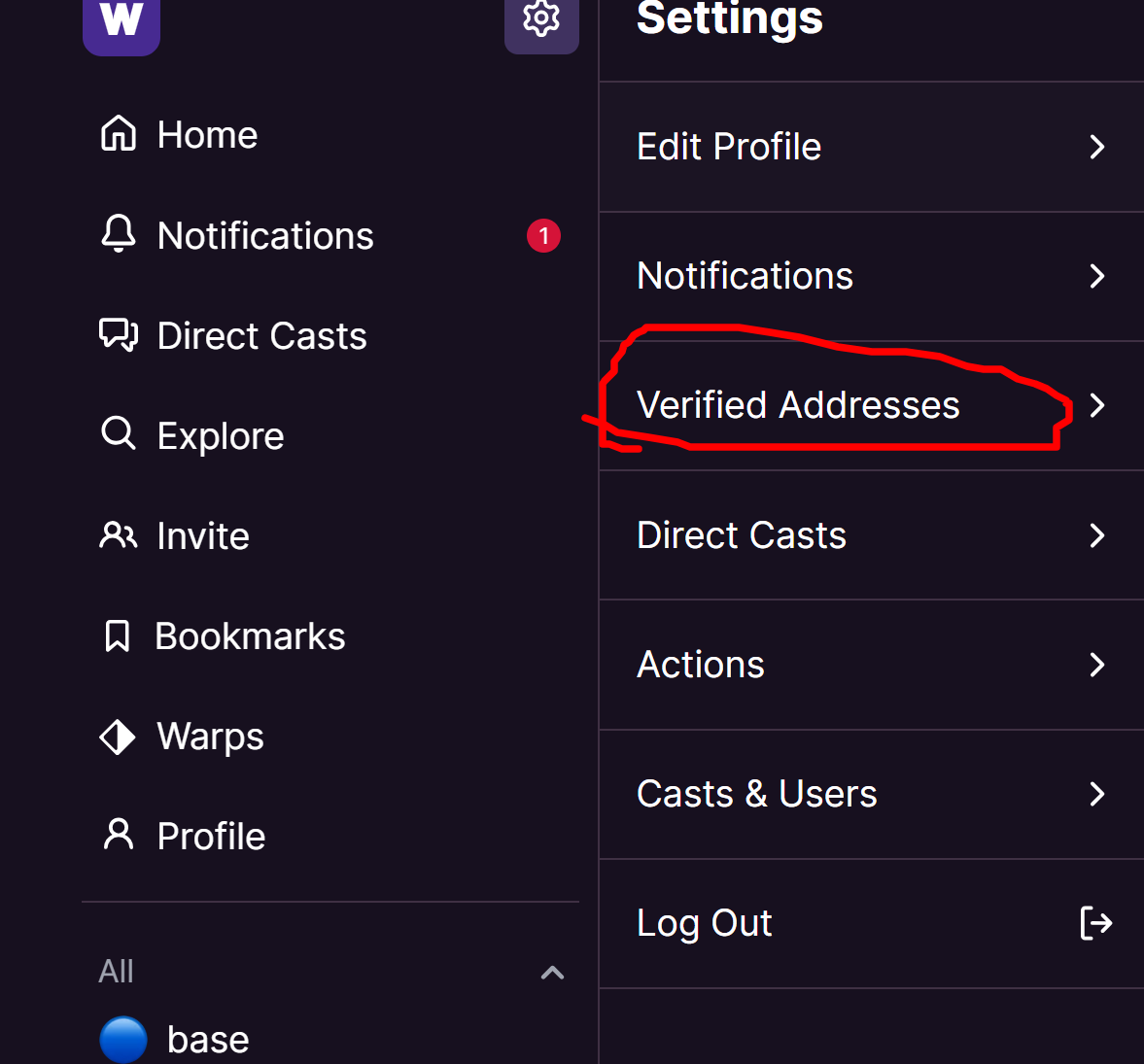The height and width of the screenshot is (1064, 1144).
Task: Collapse the All channels section chevron
Action: click(552, 972)
